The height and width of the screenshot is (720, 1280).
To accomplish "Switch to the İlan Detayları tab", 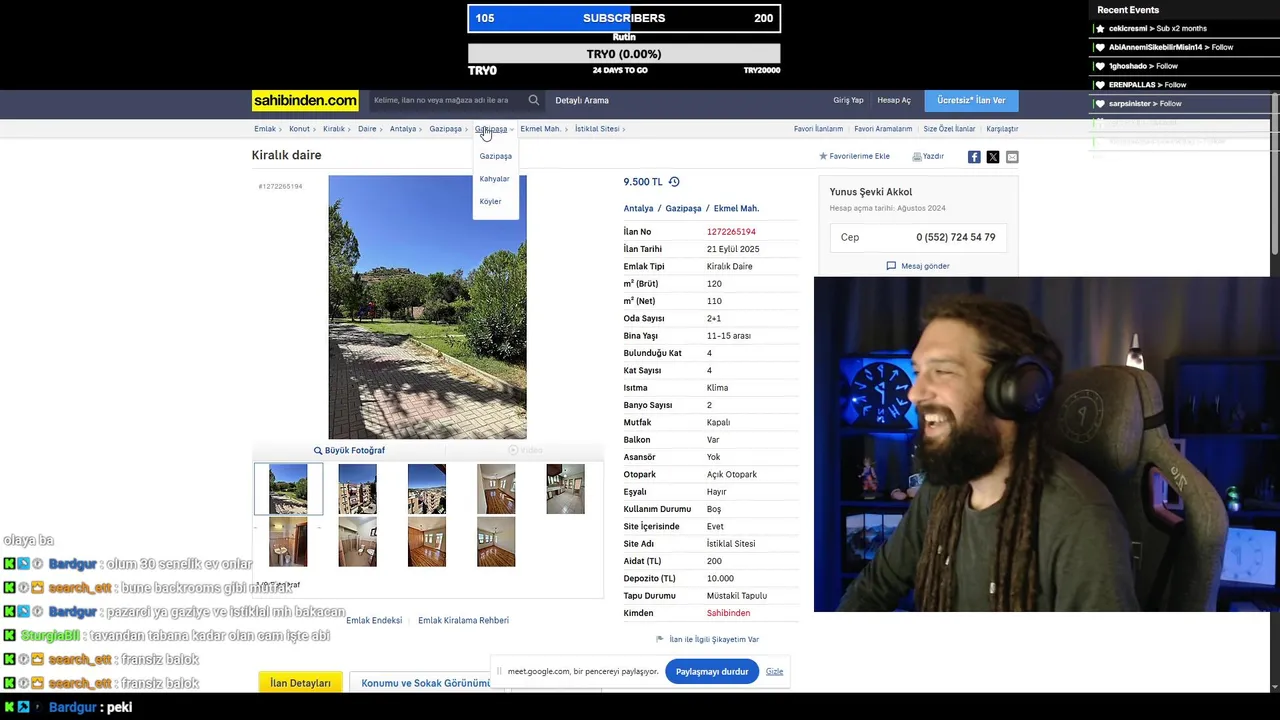I will pyautogui.click(x=300, y=683).
